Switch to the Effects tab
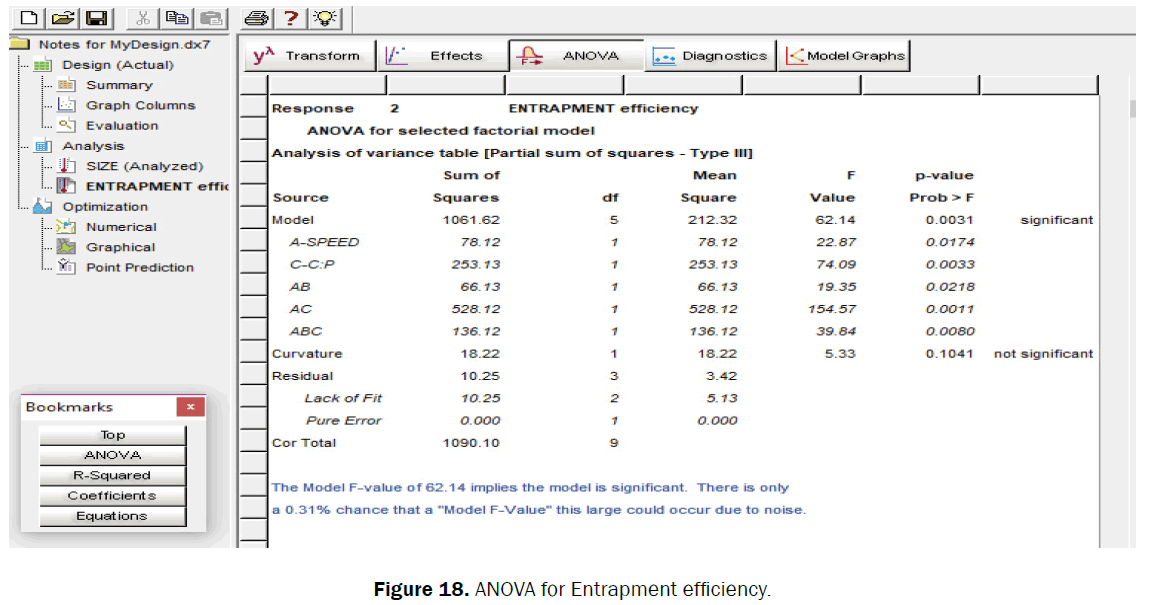1150x605 pixels. (443, 56)
